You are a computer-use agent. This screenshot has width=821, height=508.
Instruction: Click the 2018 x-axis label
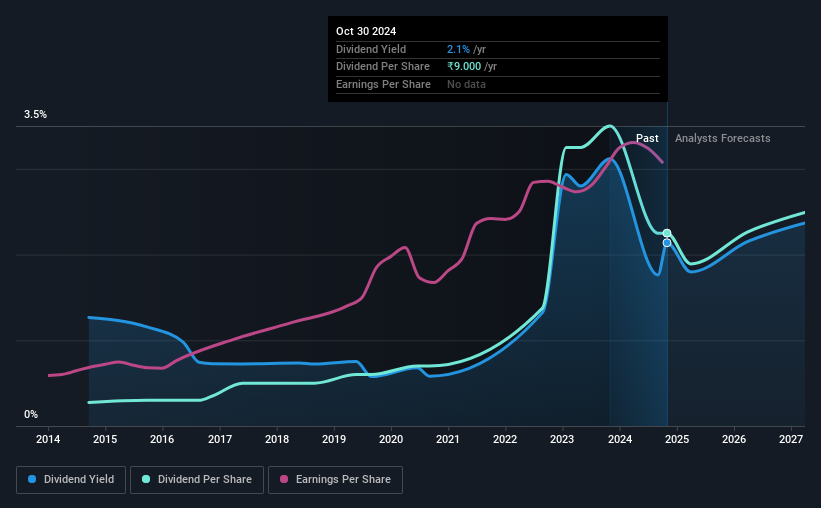tap(277, 439)
